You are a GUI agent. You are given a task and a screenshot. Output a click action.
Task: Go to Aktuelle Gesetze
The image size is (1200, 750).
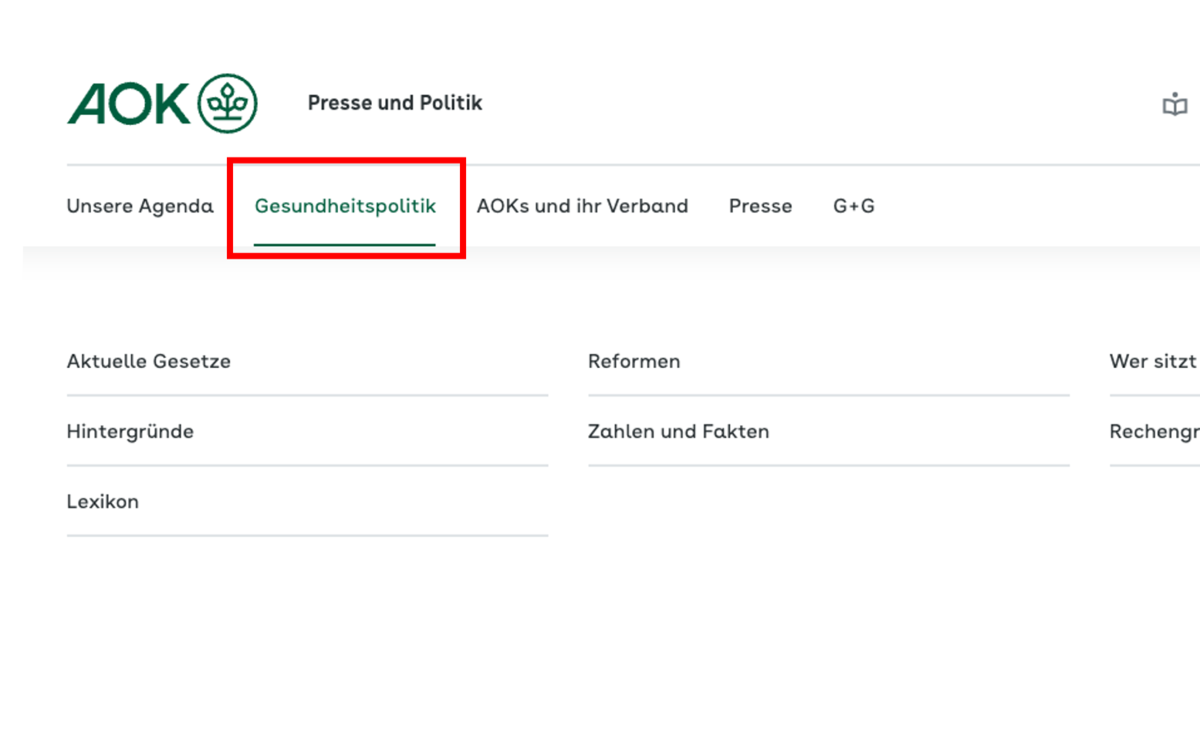[149, 361]
